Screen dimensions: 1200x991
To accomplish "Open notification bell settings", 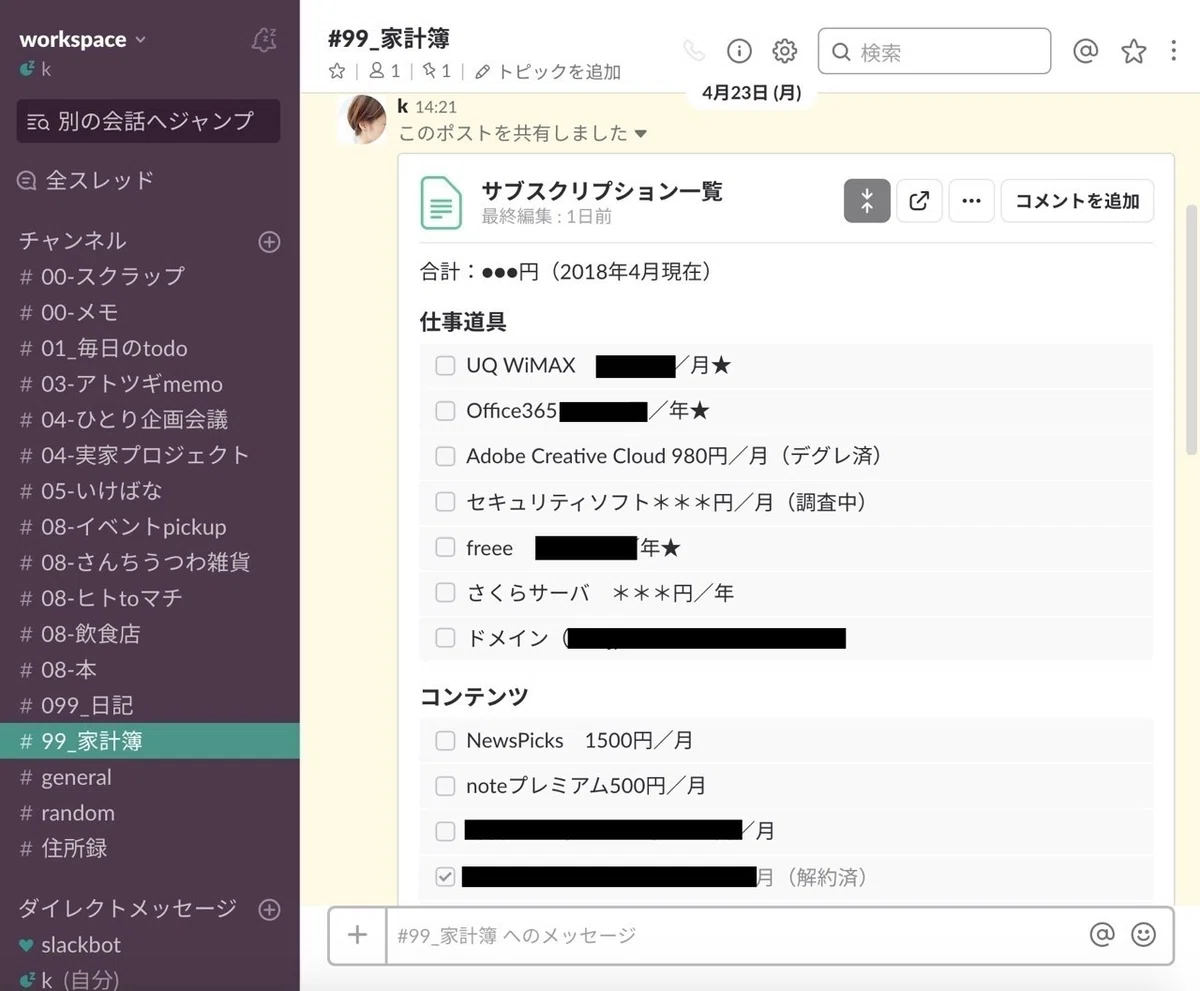I will tap(263, 40).
